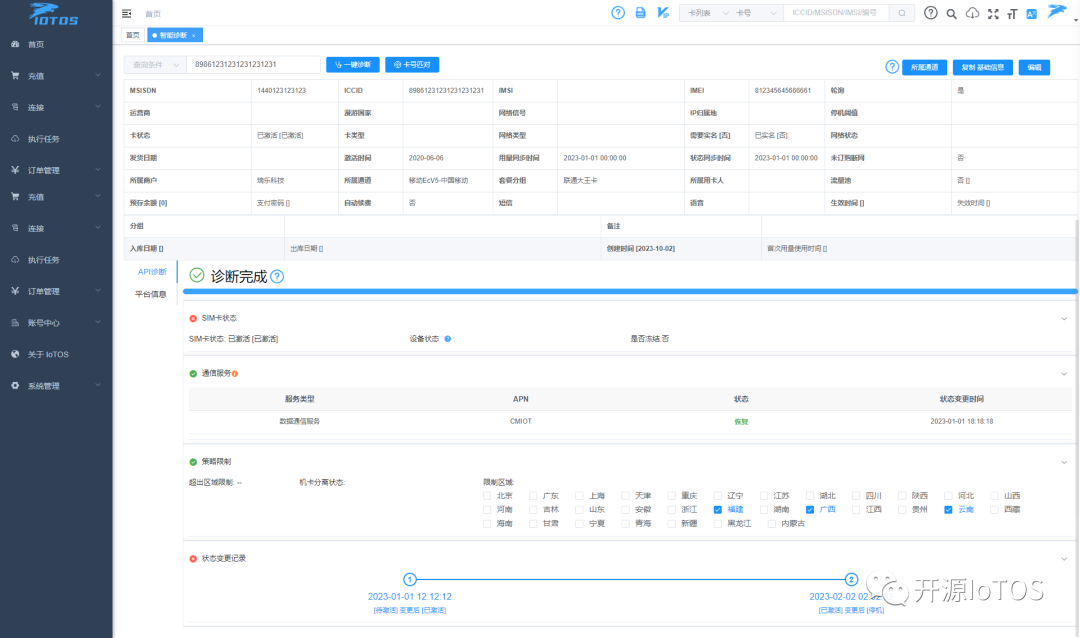Image resolution: width=1080 pixels, height=638 pixels.
Task: Uncheck the 云南 region checkbox
Action: (948, 510)
